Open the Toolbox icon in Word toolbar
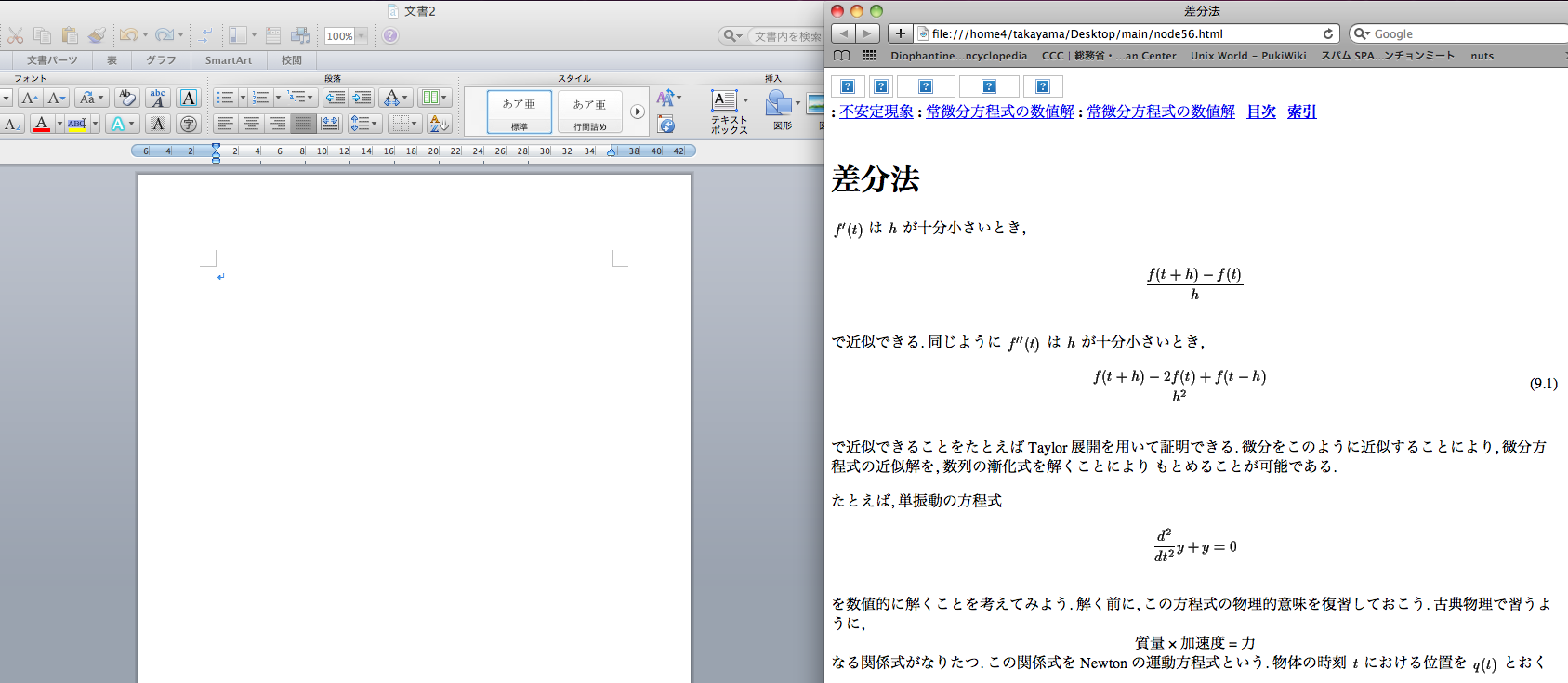1568x683 pixels. pyautogui.click(x=273, y=35)
